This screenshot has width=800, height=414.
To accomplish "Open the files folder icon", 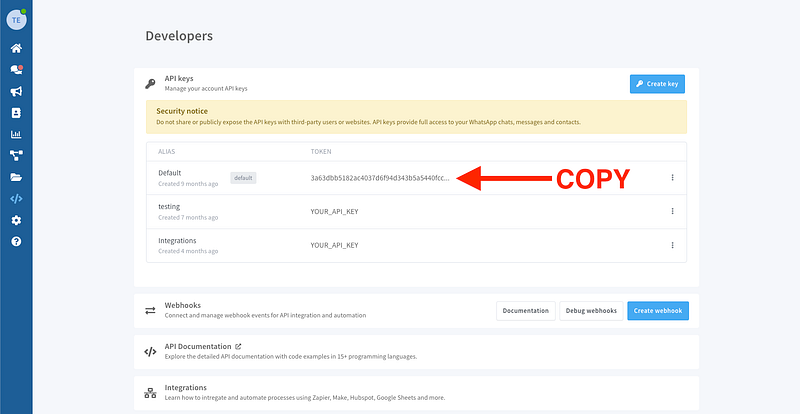I will 16,177.
